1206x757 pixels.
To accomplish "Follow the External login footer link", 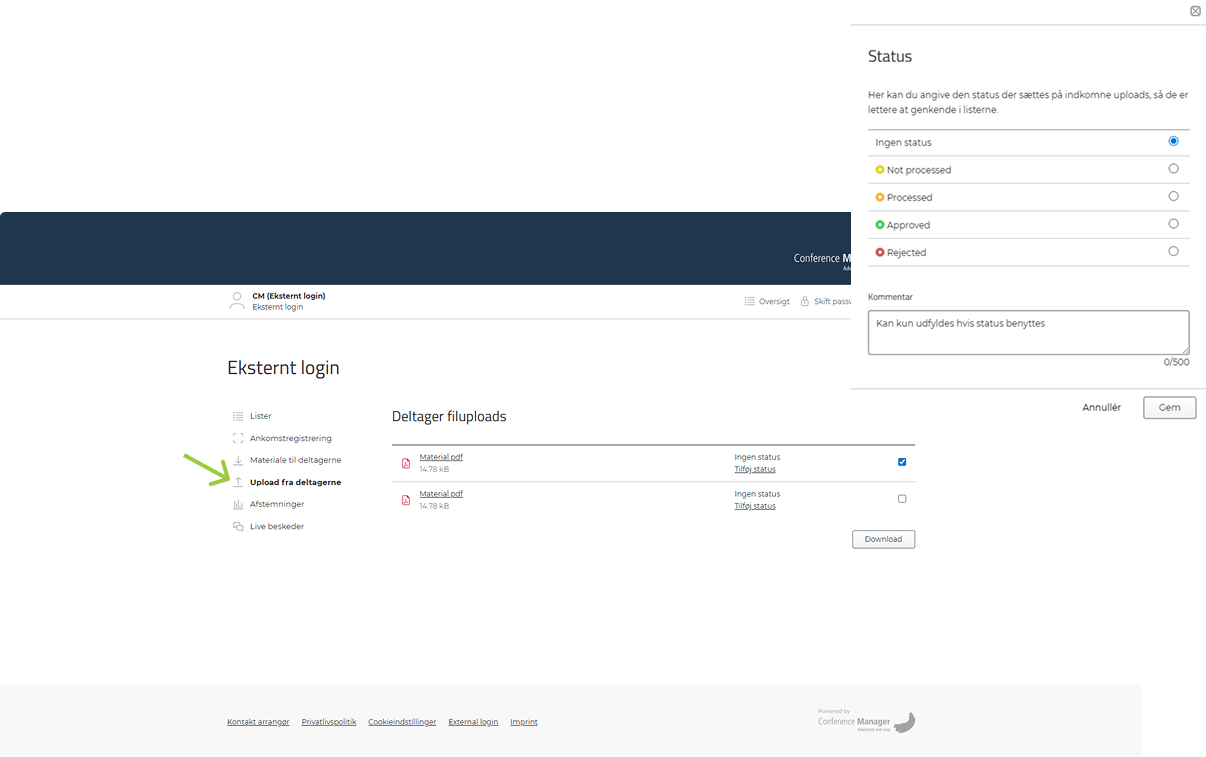I will click(473, 722).
